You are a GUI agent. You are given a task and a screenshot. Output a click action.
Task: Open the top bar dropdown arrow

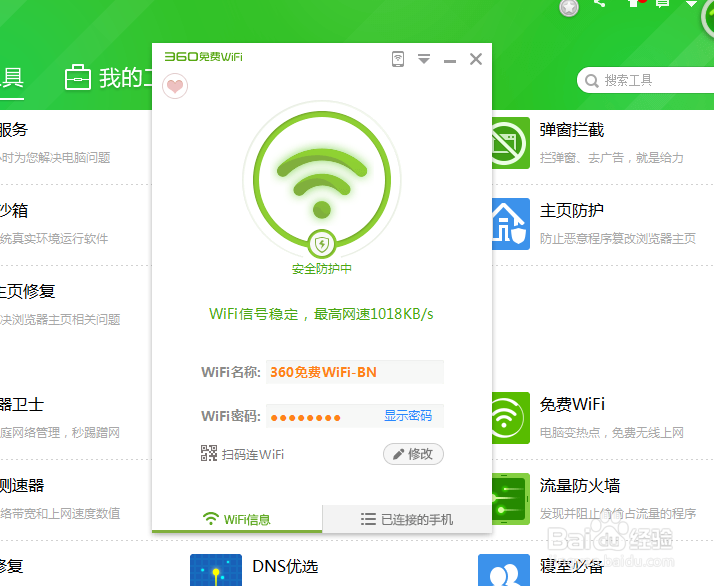coord(691,4)
